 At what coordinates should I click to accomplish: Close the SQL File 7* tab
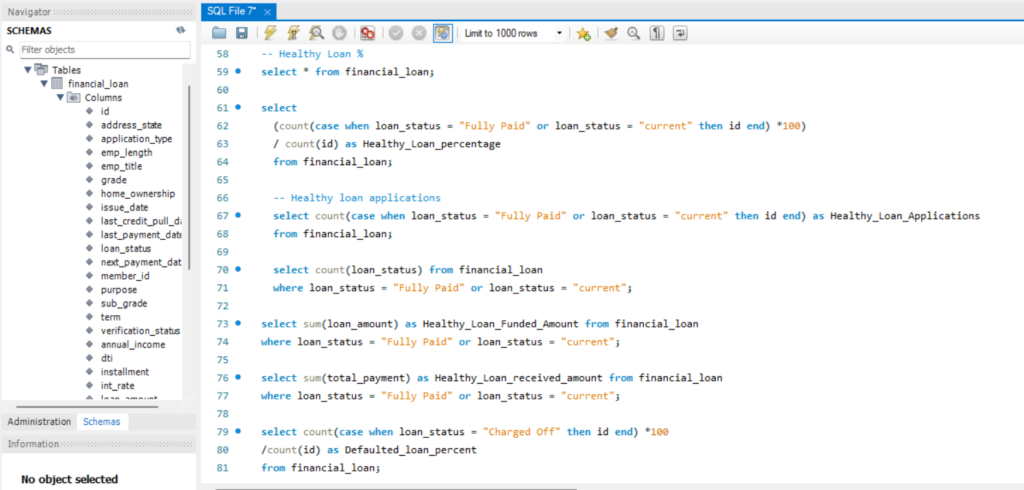pos(267,12)
